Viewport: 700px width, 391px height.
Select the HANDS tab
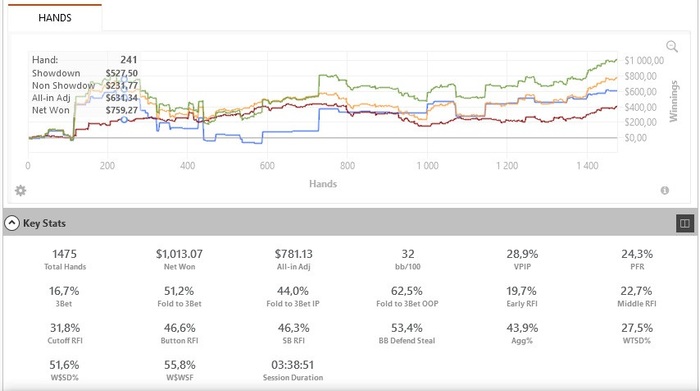(x=55, y=18)
